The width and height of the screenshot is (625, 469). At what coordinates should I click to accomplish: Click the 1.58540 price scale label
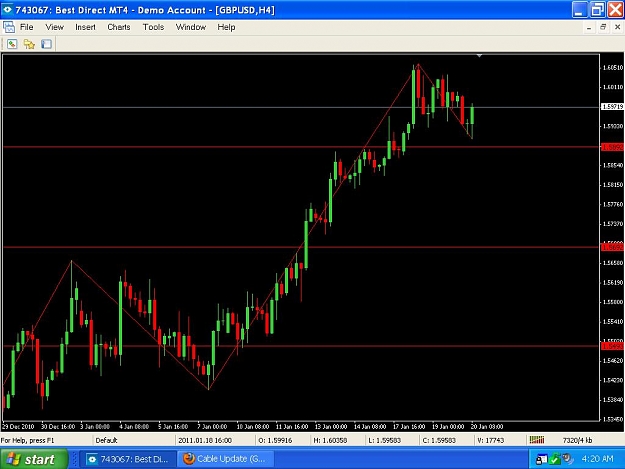pos(613,165)
